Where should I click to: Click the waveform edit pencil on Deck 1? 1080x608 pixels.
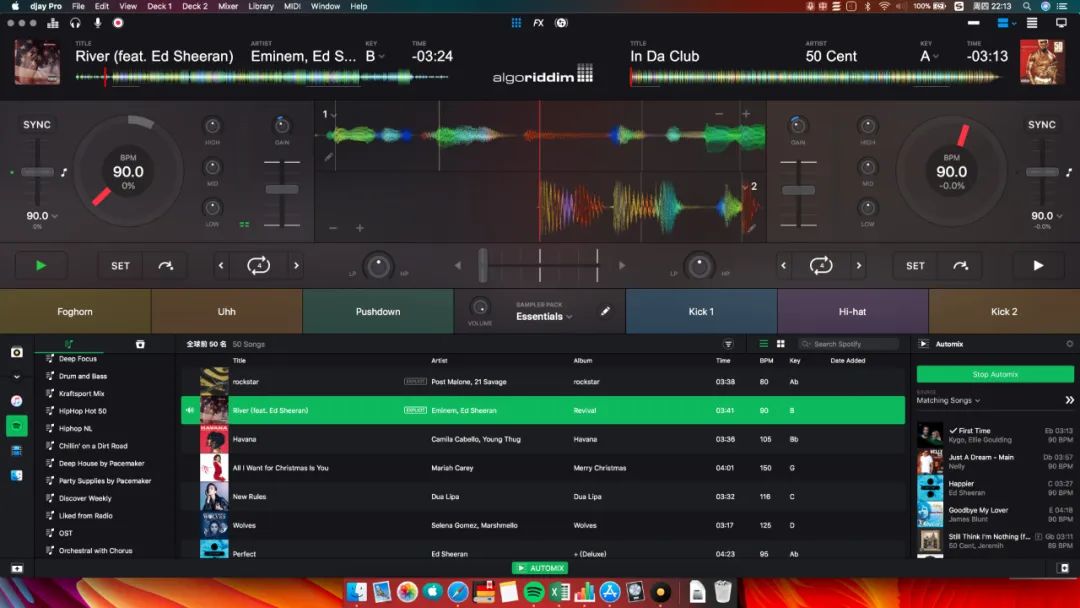(329, 157)
